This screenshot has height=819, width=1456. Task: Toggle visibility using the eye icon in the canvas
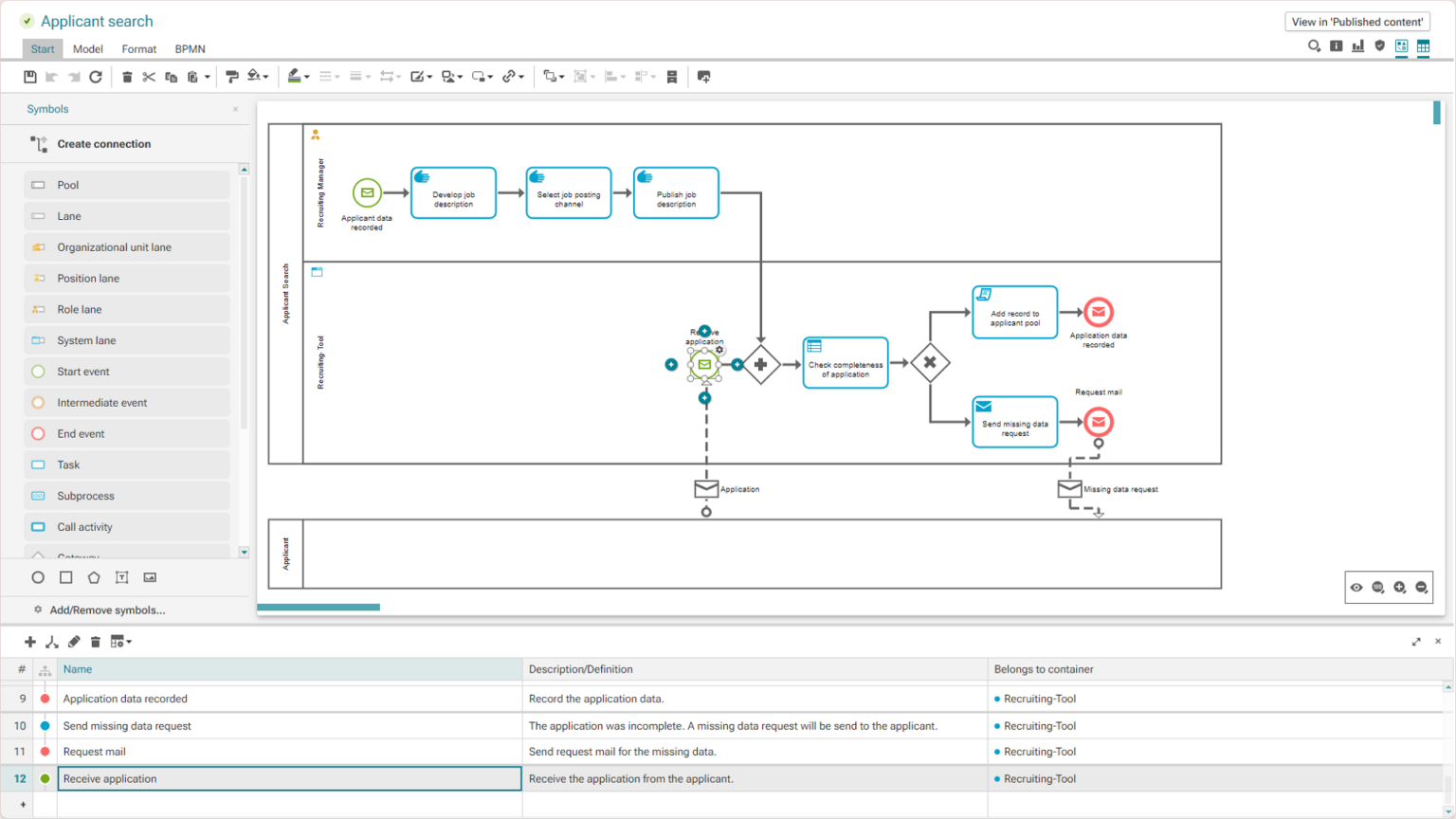tap(1356, 587)
